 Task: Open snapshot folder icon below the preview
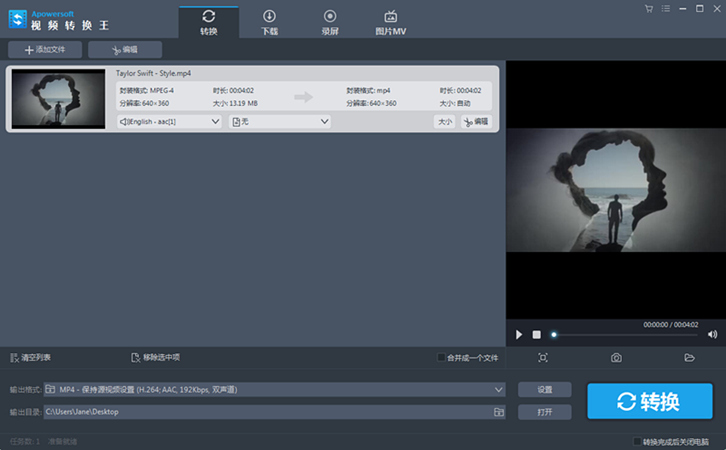[x=689, y=358]
